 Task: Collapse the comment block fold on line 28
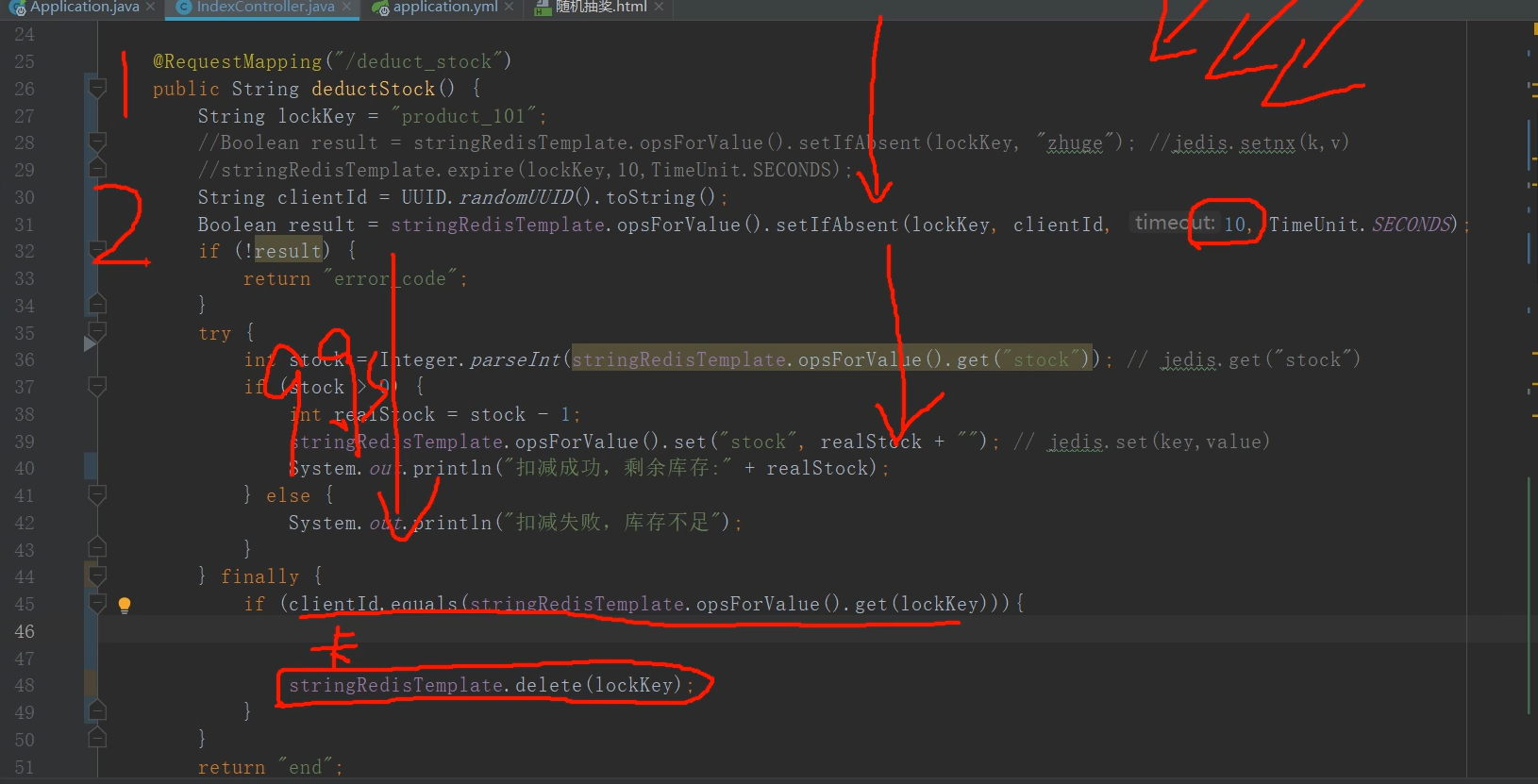point(97,142)
